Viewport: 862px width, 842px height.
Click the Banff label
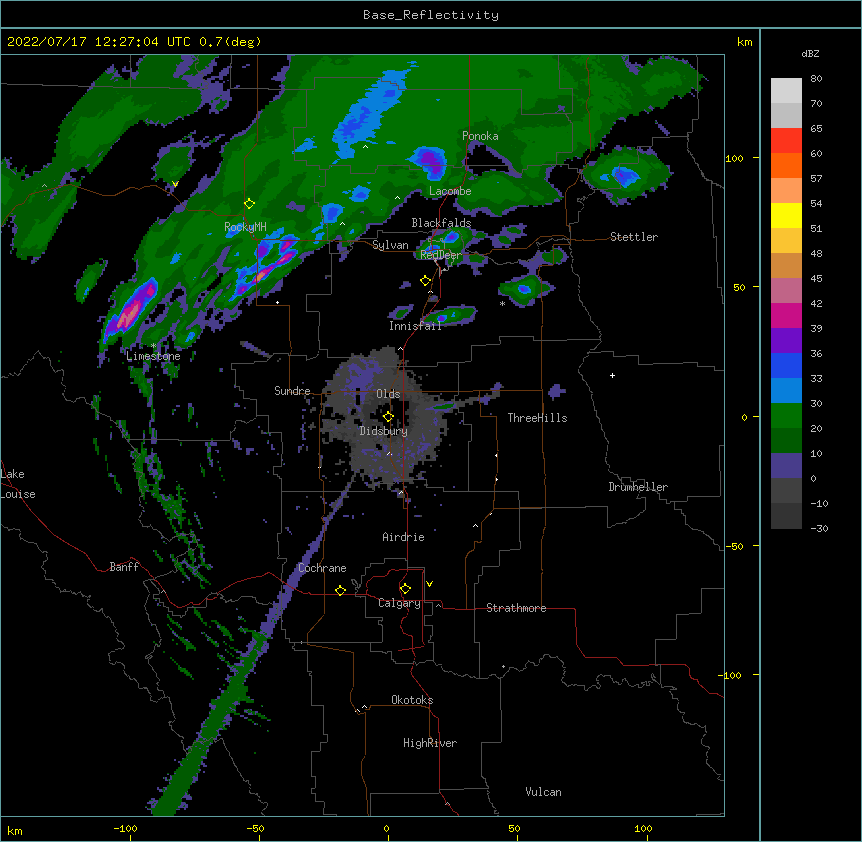click(x=124, y=567)
